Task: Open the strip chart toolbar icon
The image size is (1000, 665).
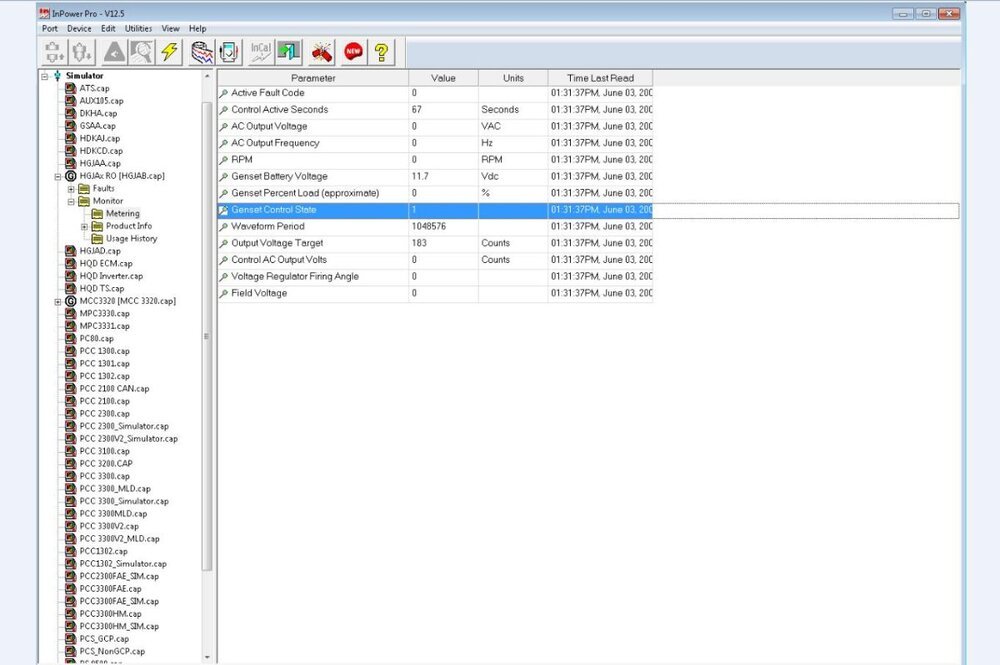Action: [203, 52]
